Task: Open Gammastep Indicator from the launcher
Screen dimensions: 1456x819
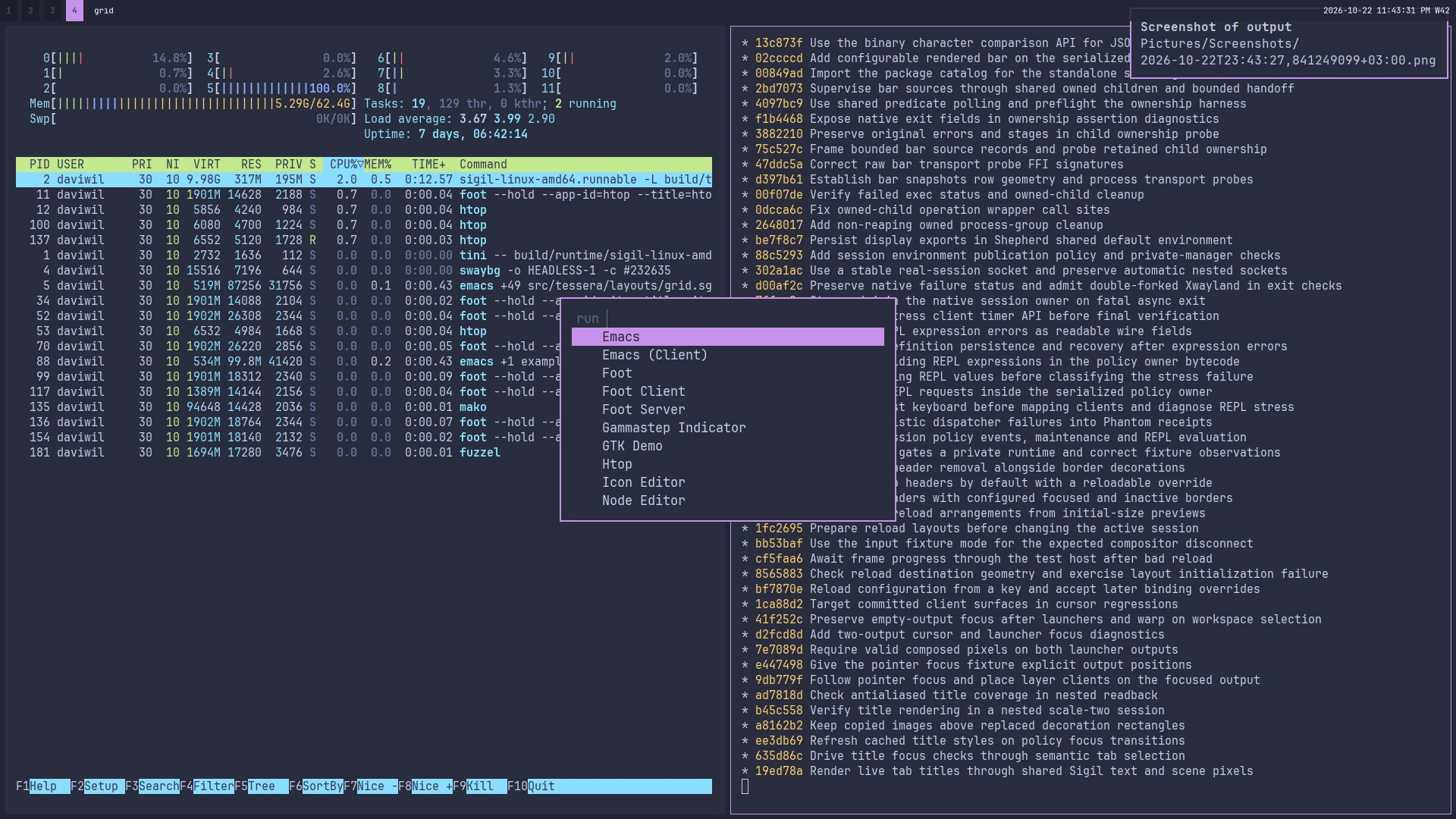Action: point(727,428)
